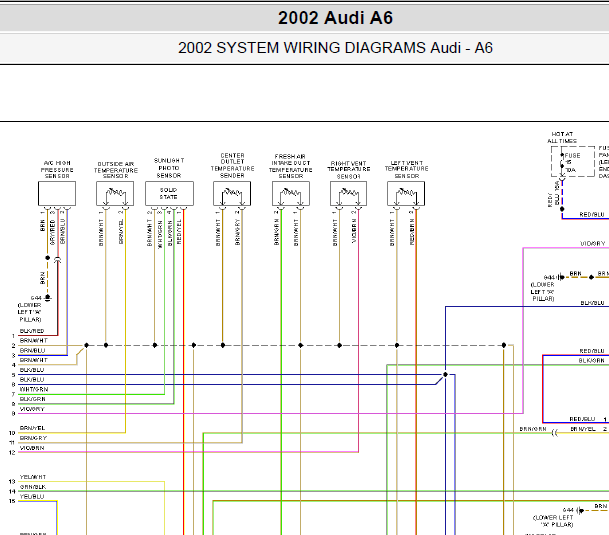Select the vertical "GRY/RED" label under A/C pressure sensor

point(52,232)
